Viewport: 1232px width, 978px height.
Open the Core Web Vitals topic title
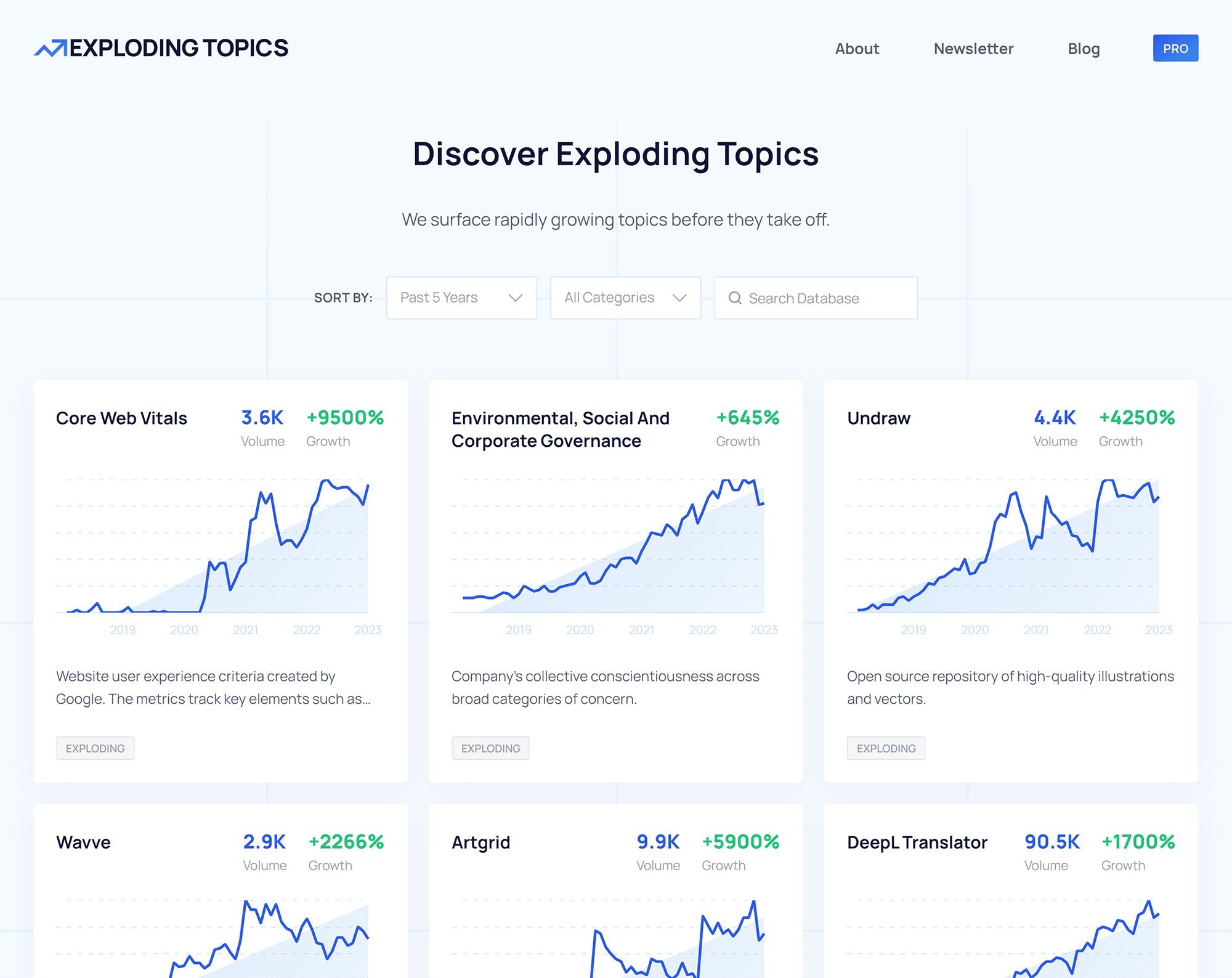coord(121,418)
